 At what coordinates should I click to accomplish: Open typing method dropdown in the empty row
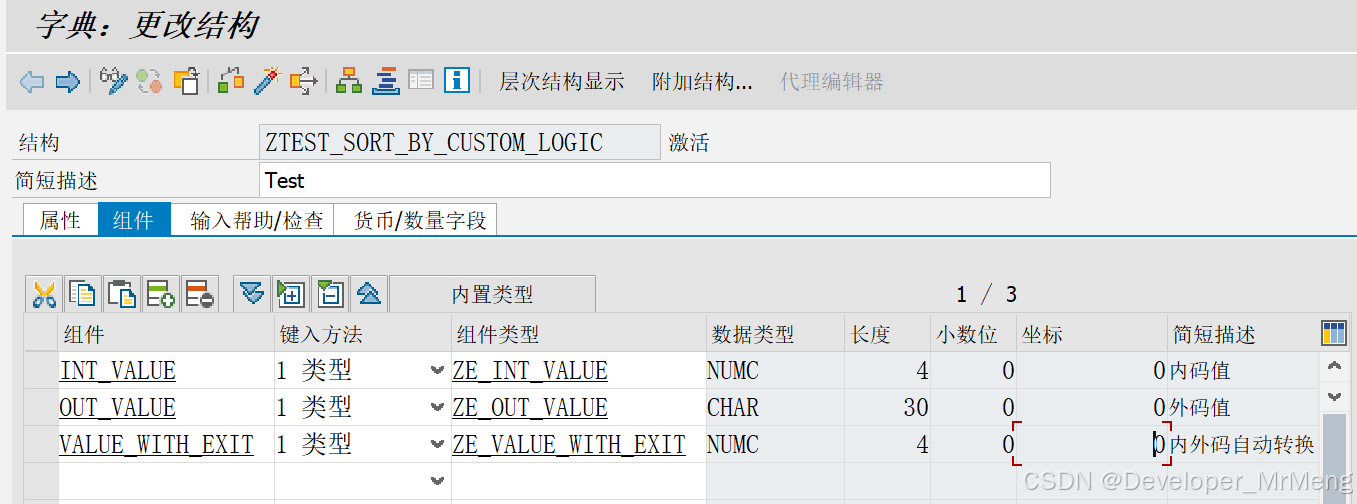(x=437, y=481)
